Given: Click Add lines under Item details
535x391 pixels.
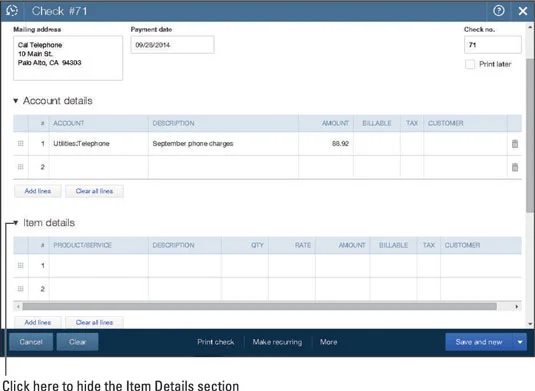Looking at the screenshot, I should 38,322.
